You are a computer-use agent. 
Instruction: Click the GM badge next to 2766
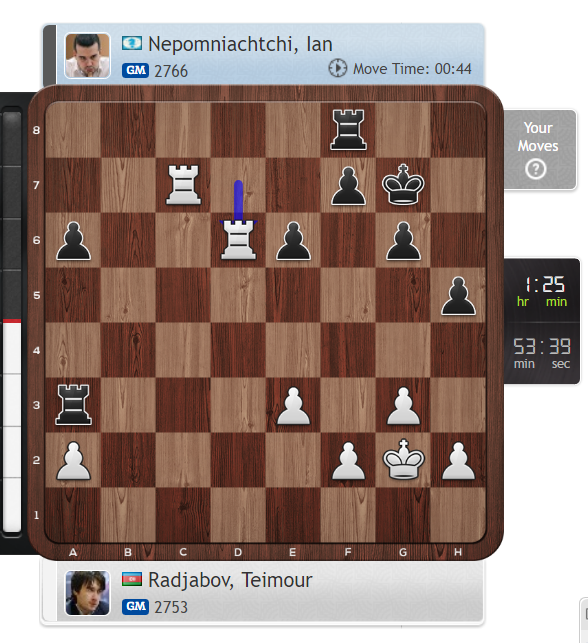point(135,71)
